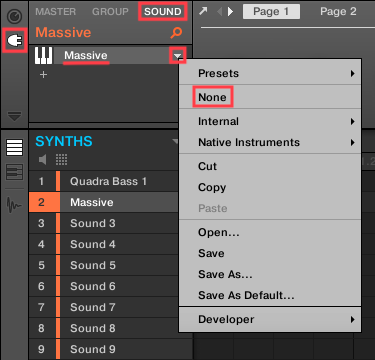
Task: Click slot number 1 in sound list
Action: click(41, 181)
